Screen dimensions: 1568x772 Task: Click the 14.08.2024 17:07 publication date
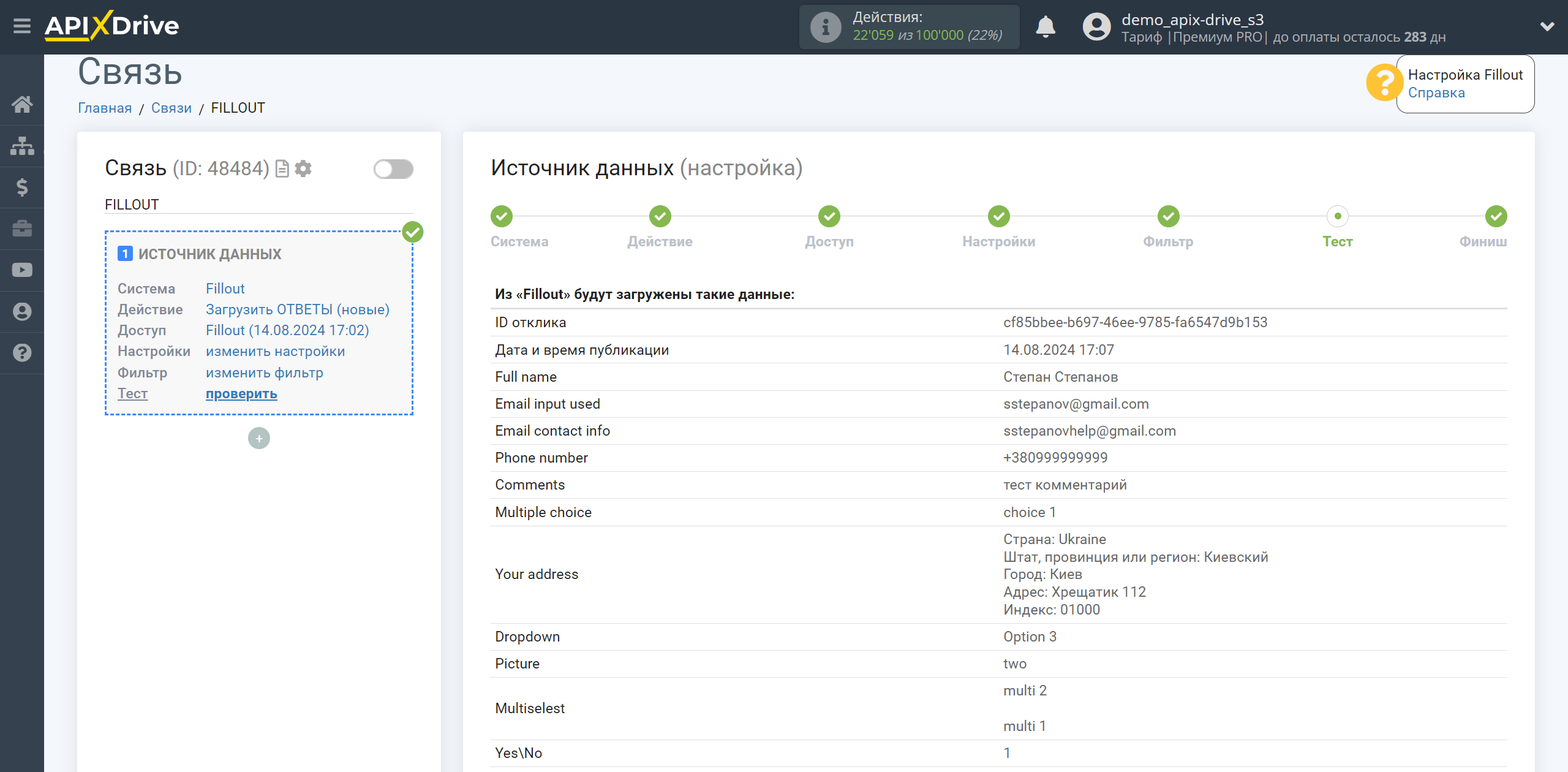(1058, 350)
